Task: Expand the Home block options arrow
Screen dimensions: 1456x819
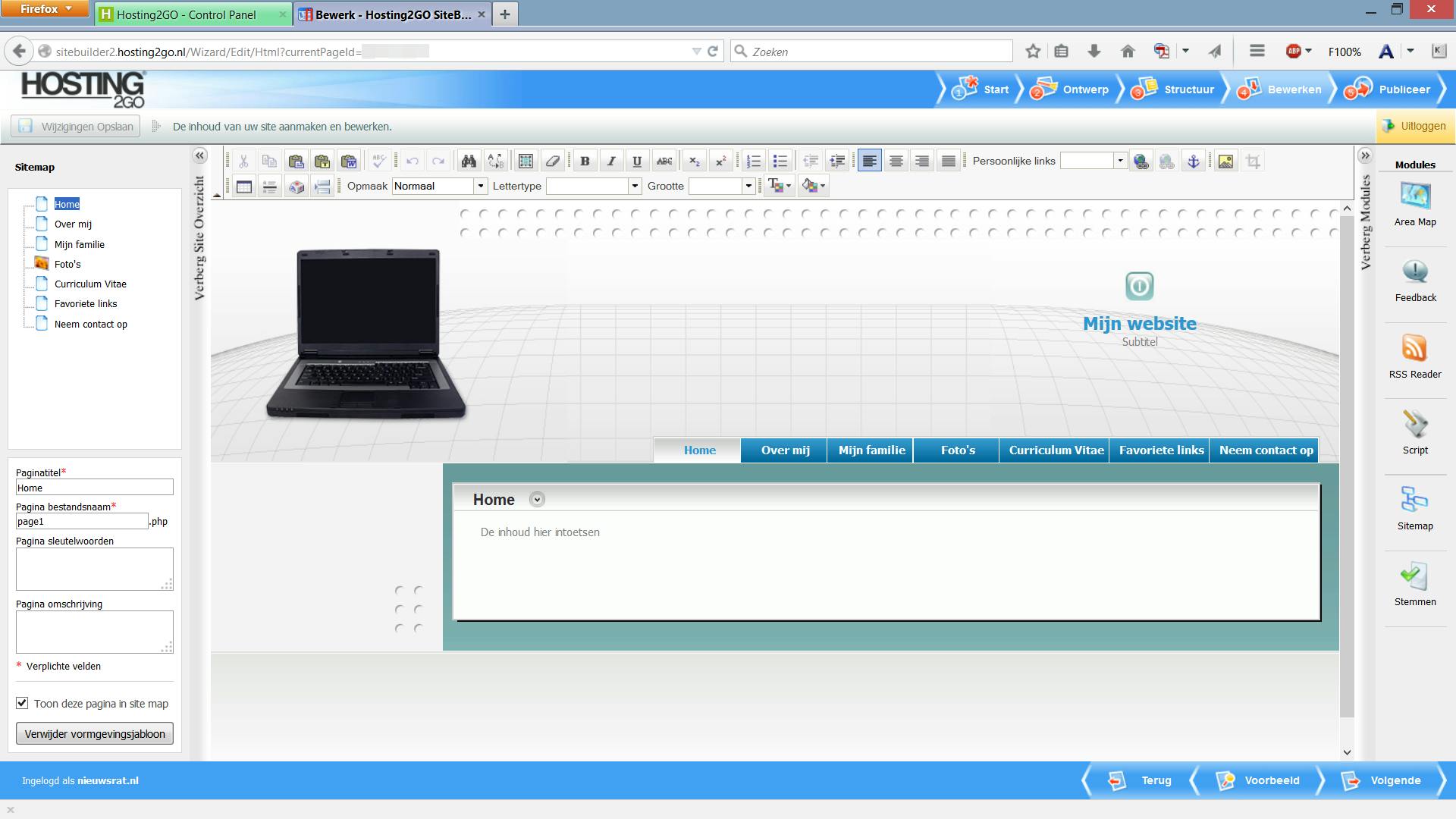Action: [x=537, y=499]
